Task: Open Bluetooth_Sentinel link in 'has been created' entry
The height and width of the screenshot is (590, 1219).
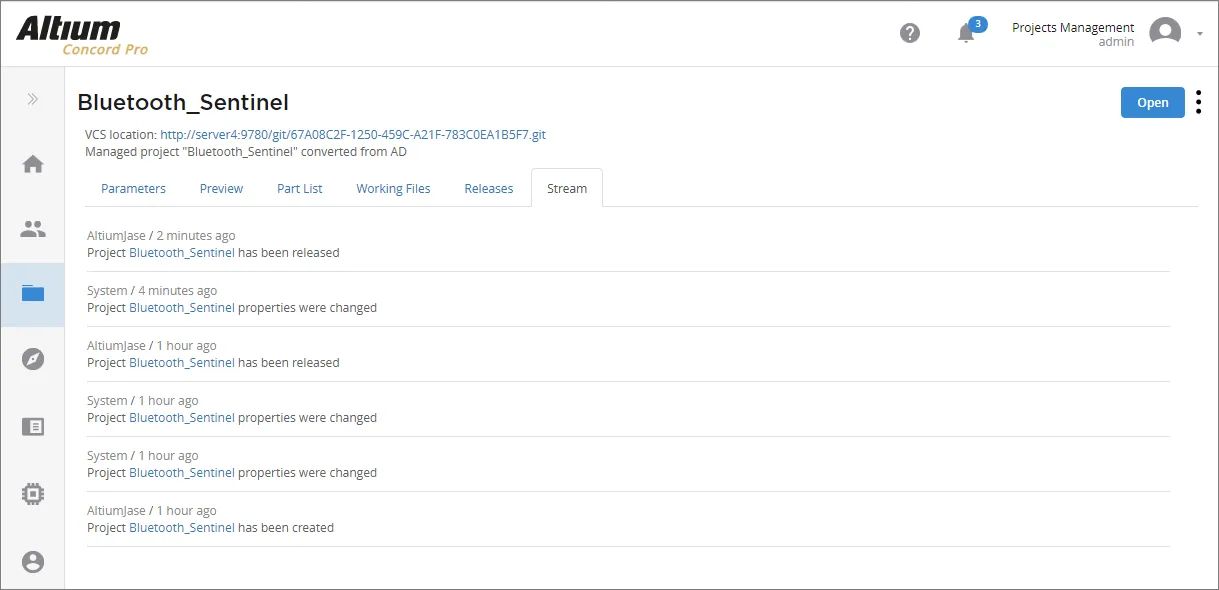Action: (x=182, y=528)
